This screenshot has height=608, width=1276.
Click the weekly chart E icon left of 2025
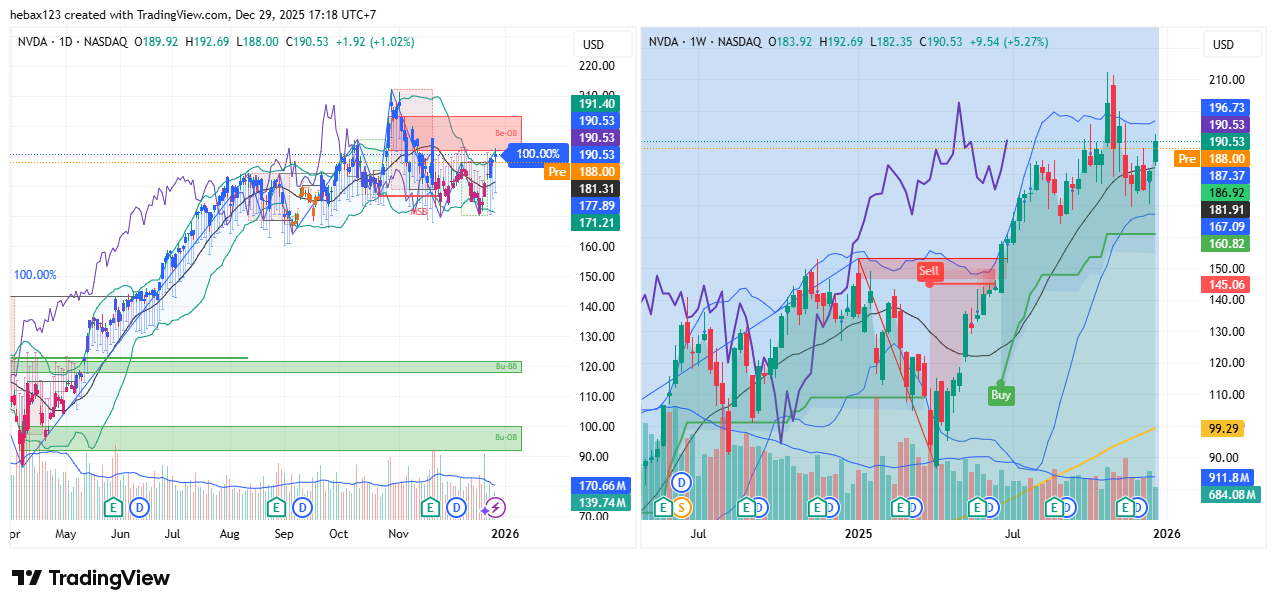[817, 508]
